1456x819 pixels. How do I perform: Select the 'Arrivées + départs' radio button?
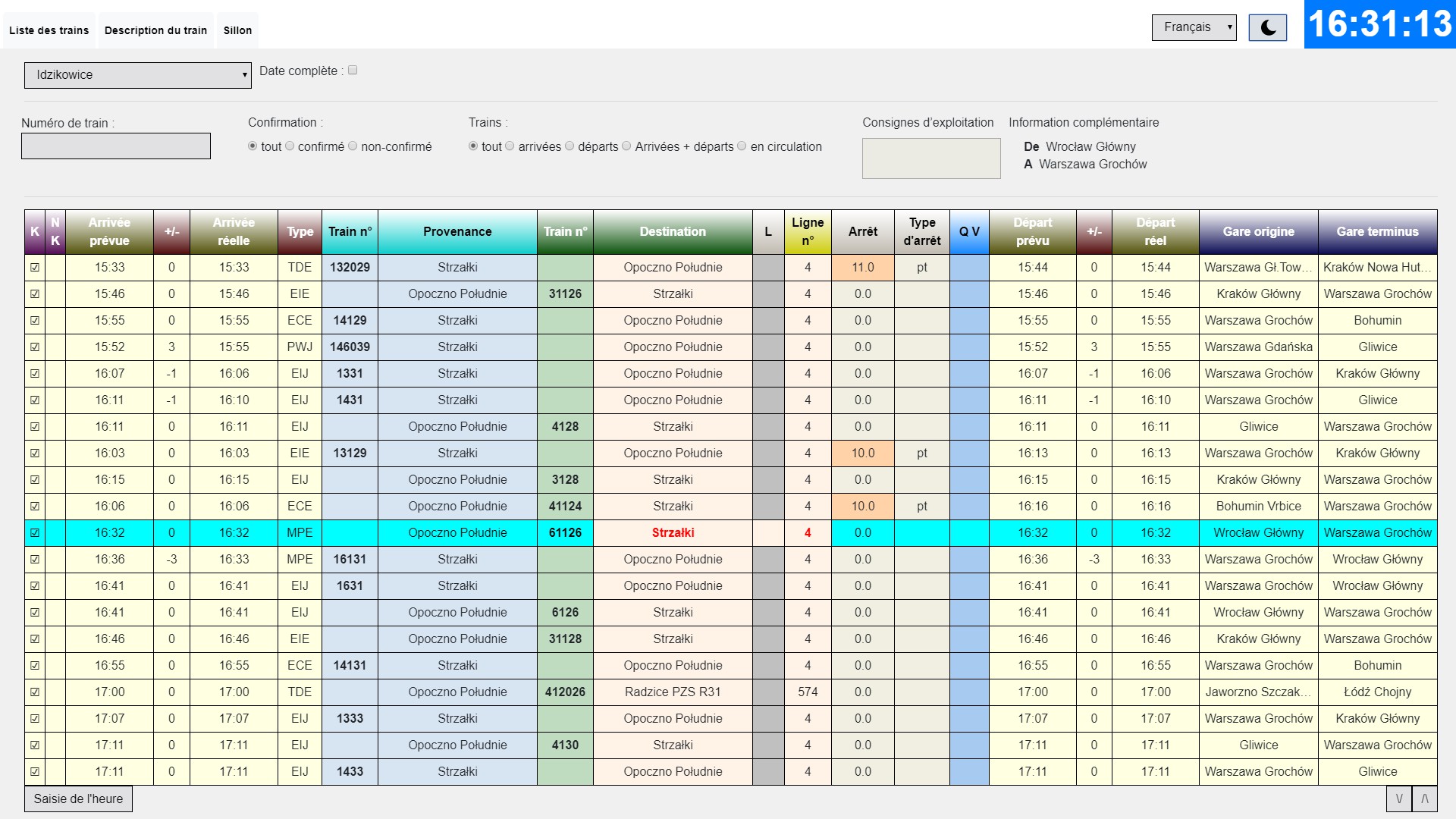[x=626, y=146]
